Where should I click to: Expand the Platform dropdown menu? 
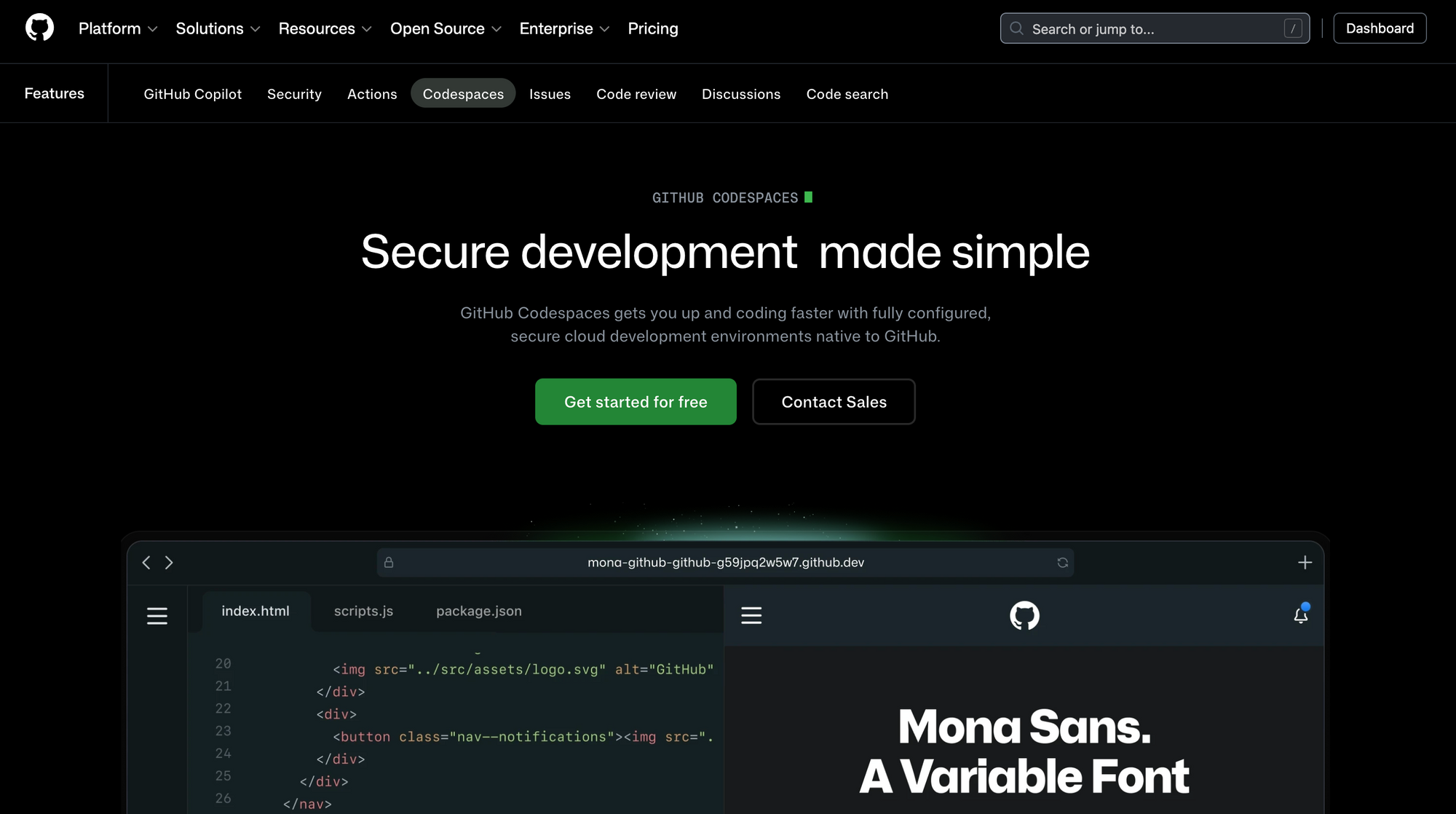[x=118, y=28]
